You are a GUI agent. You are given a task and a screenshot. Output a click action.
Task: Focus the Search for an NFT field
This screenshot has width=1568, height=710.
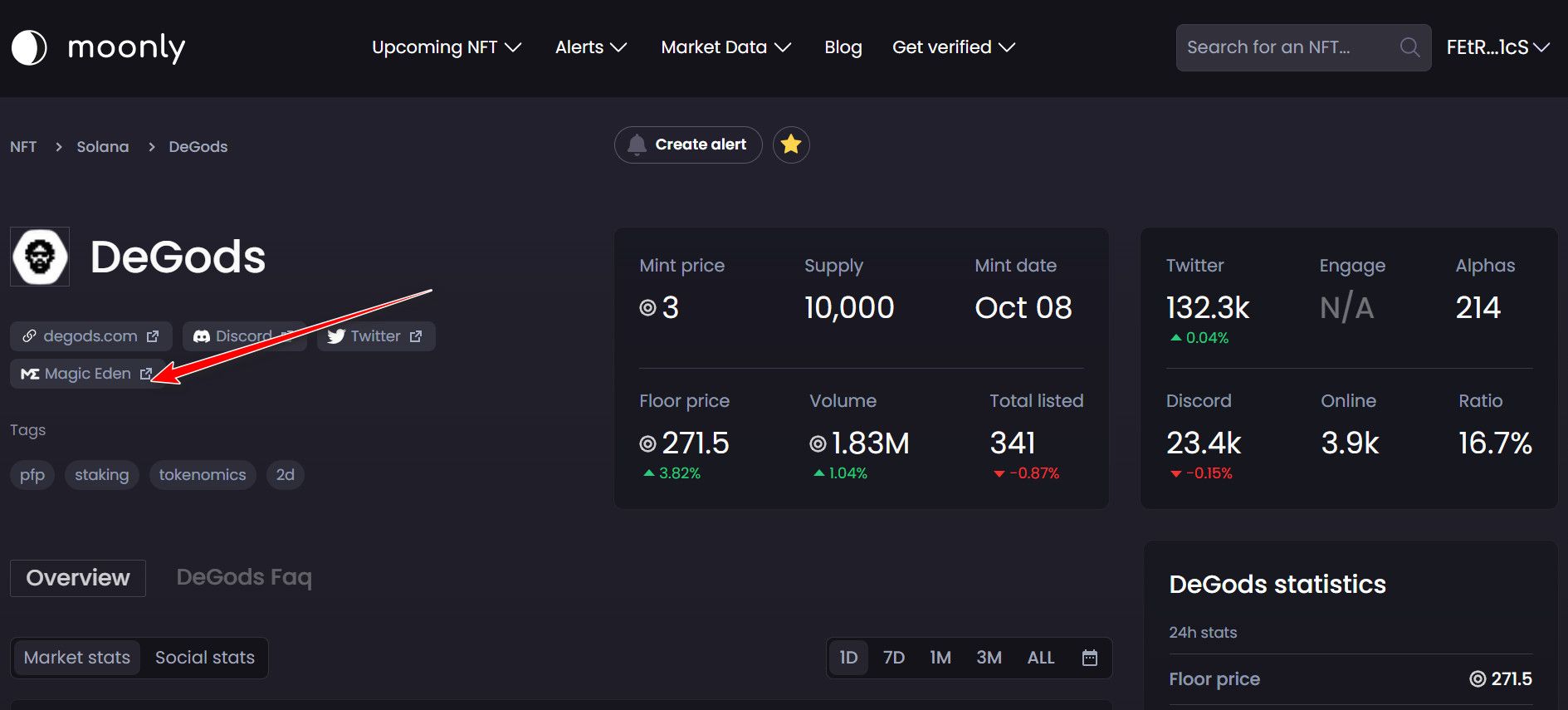click(x=1303, y=47)
